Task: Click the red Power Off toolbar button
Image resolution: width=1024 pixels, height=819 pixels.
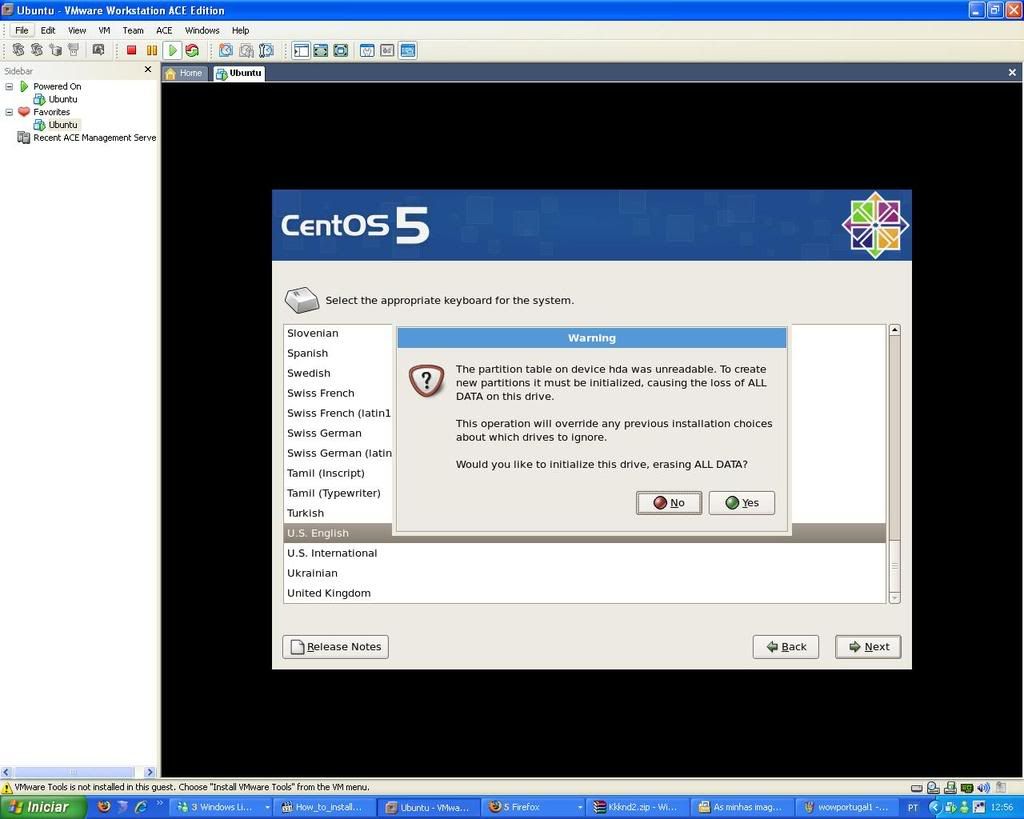Action: 131,50
